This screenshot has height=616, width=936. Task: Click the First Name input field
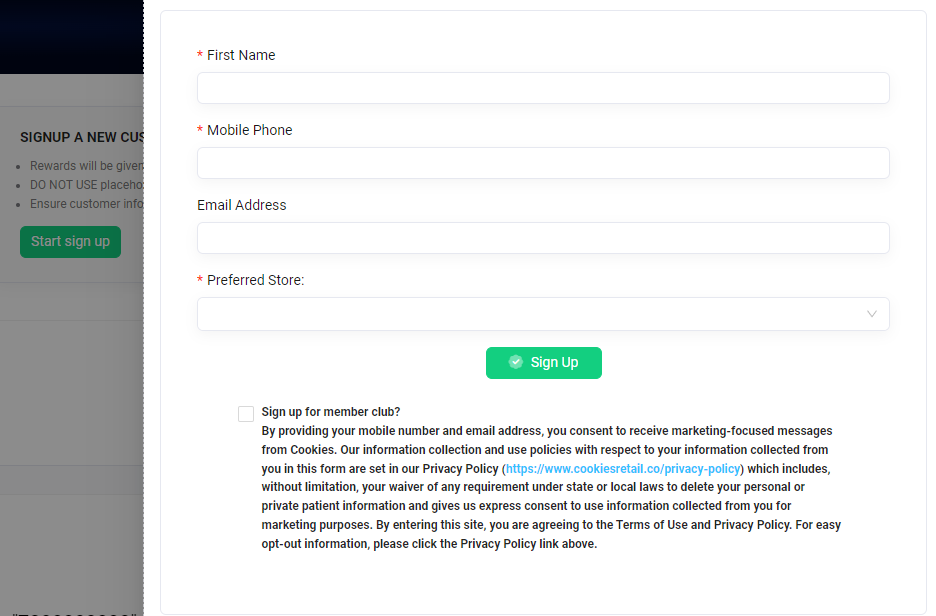[543, 88]
